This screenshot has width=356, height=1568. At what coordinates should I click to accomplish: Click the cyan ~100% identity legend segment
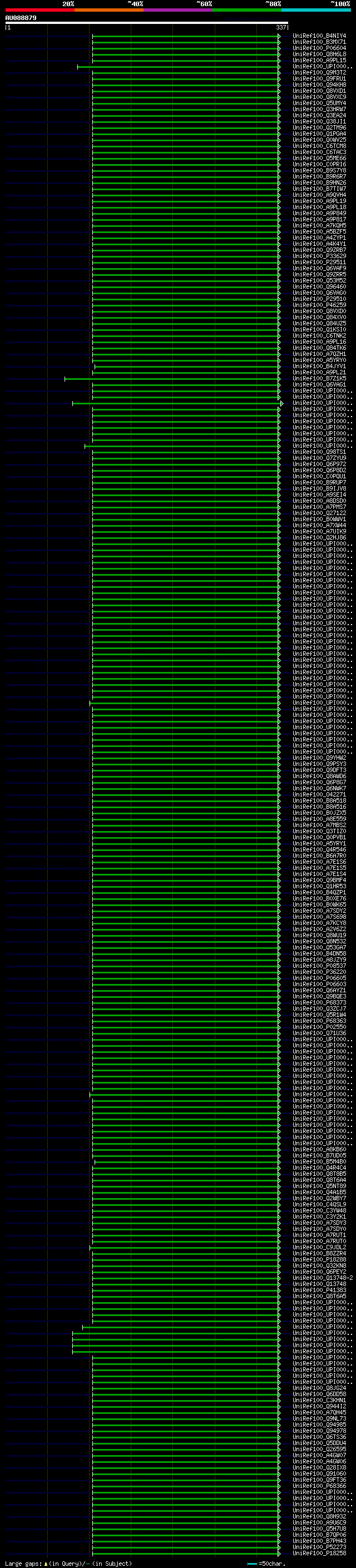pos(316,10)
